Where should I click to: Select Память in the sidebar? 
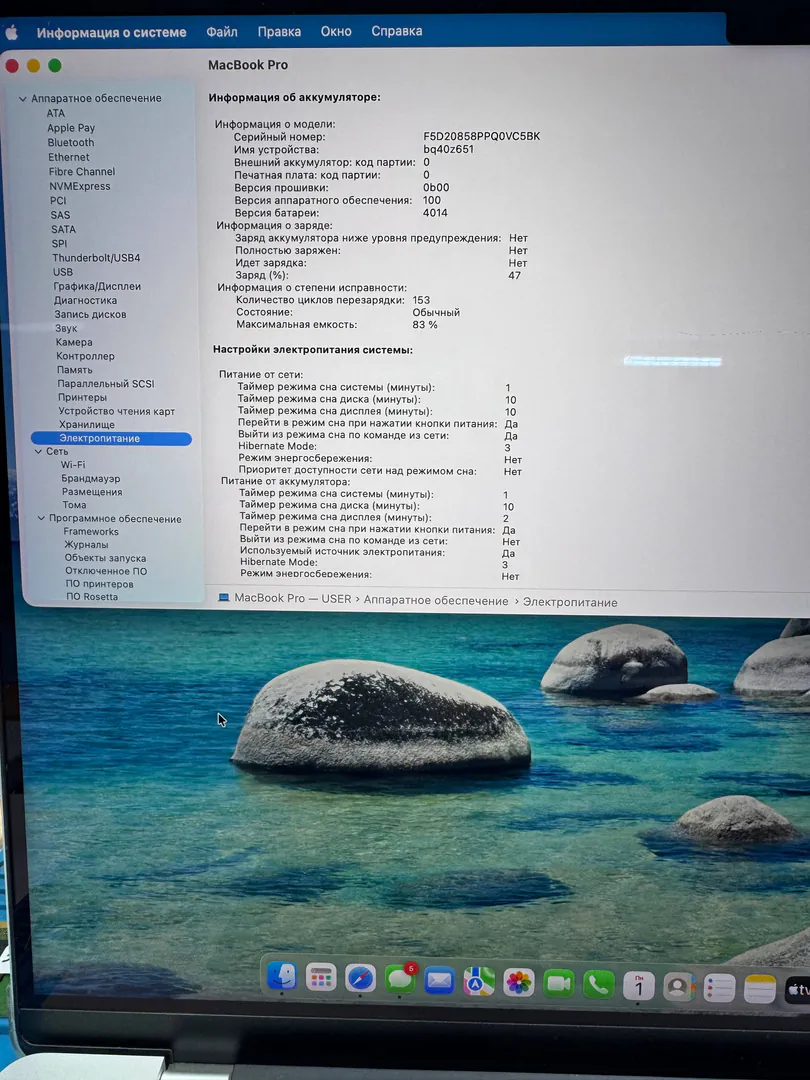coord(74,369)
